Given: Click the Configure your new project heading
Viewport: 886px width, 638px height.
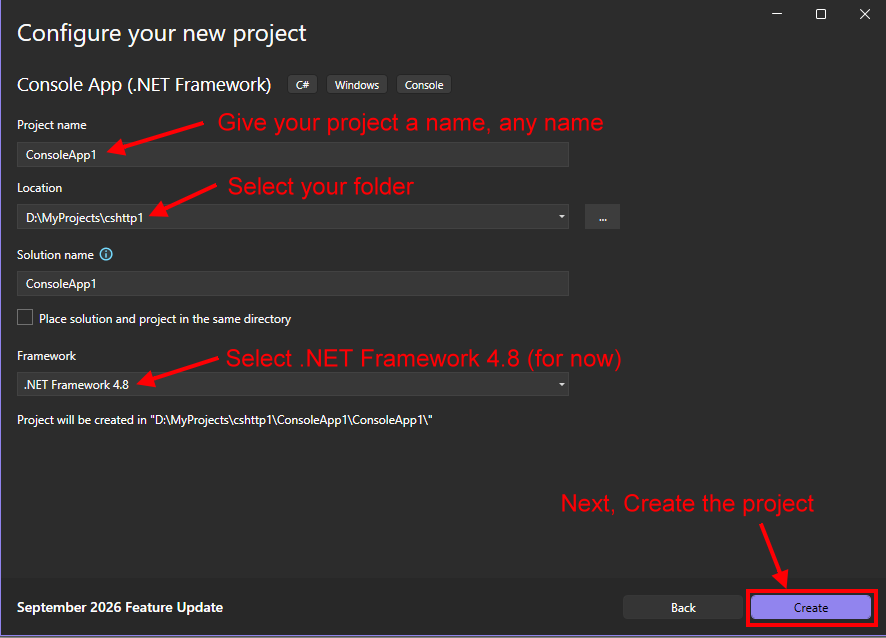Looking at the screenshot, I should pyautogui.click(x=162, y=34).
